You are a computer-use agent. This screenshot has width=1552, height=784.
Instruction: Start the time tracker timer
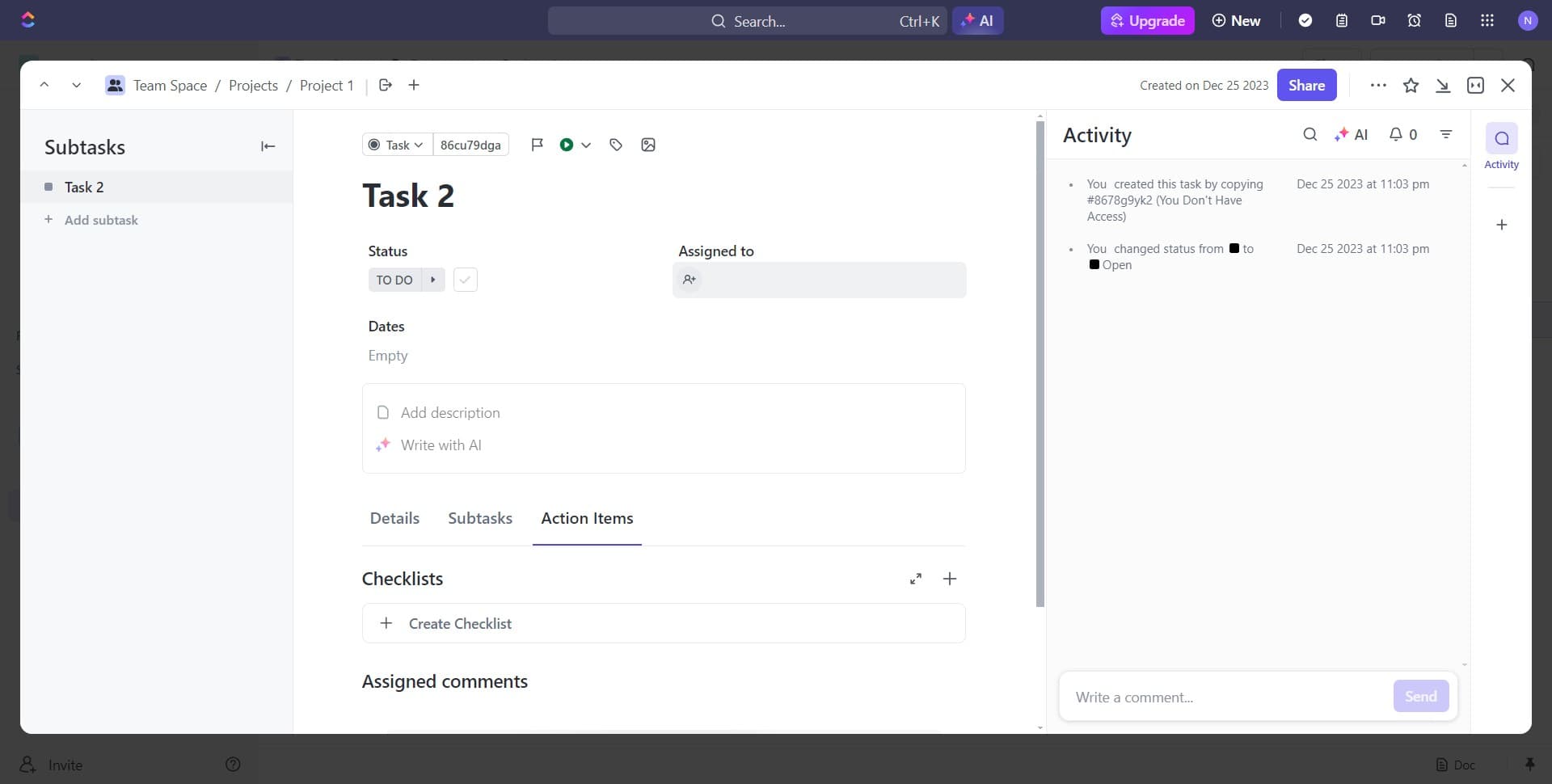pyautogui.click(x=566, y=145)
